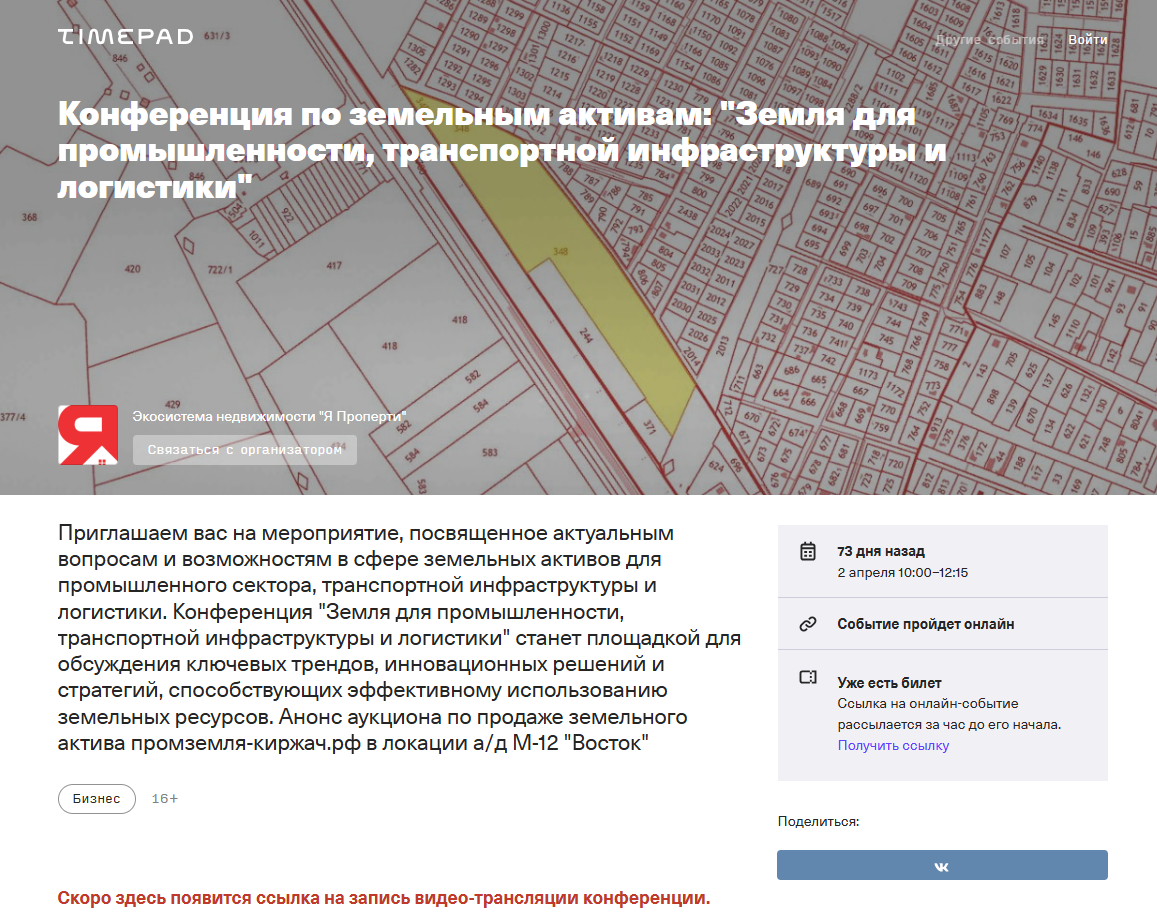
Task: Click the 'Событие пройдет онлайн' row
Action: [x=925, y=623]
